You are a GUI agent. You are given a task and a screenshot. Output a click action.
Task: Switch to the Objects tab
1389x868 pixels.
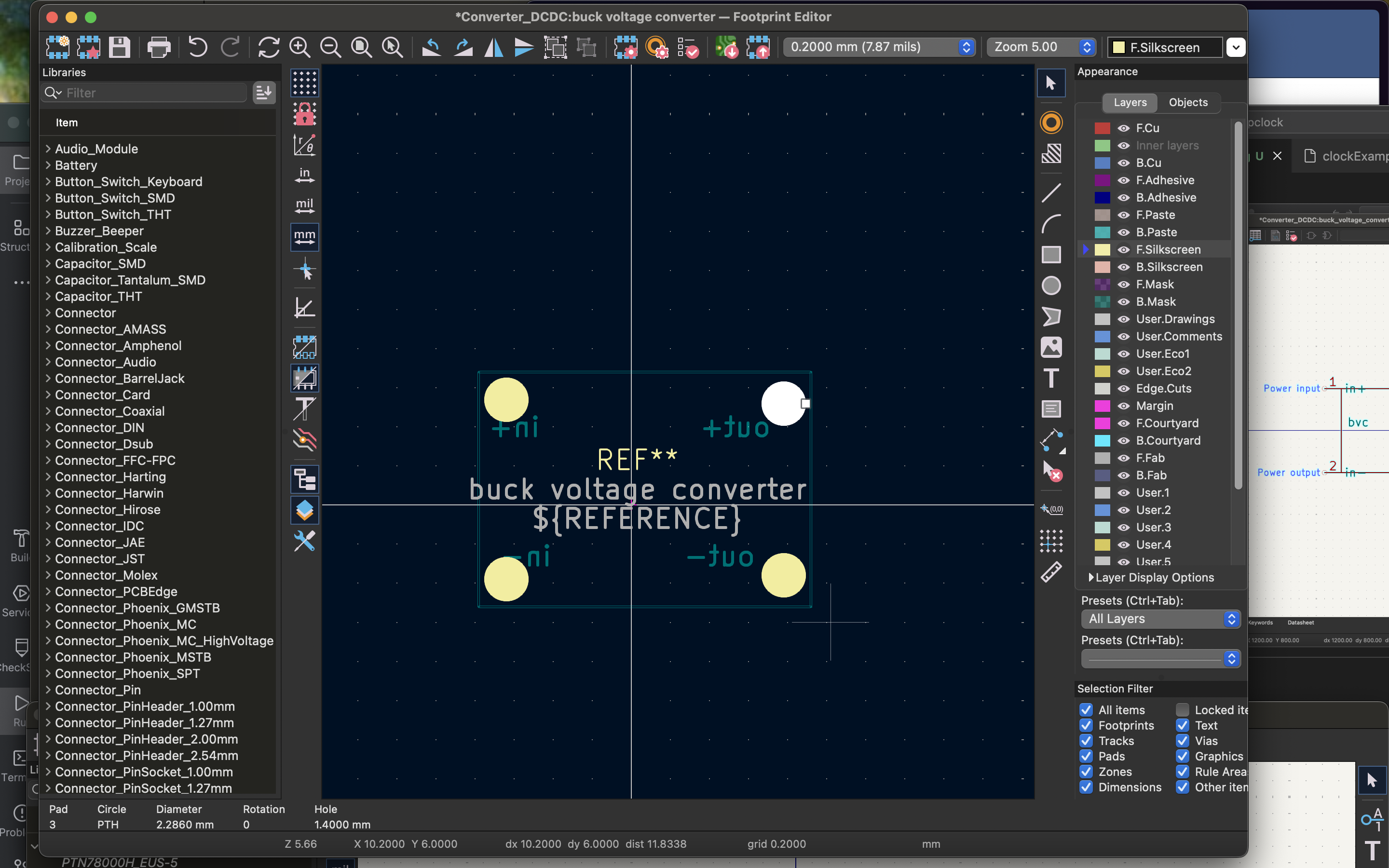(x=1187, y=102)
